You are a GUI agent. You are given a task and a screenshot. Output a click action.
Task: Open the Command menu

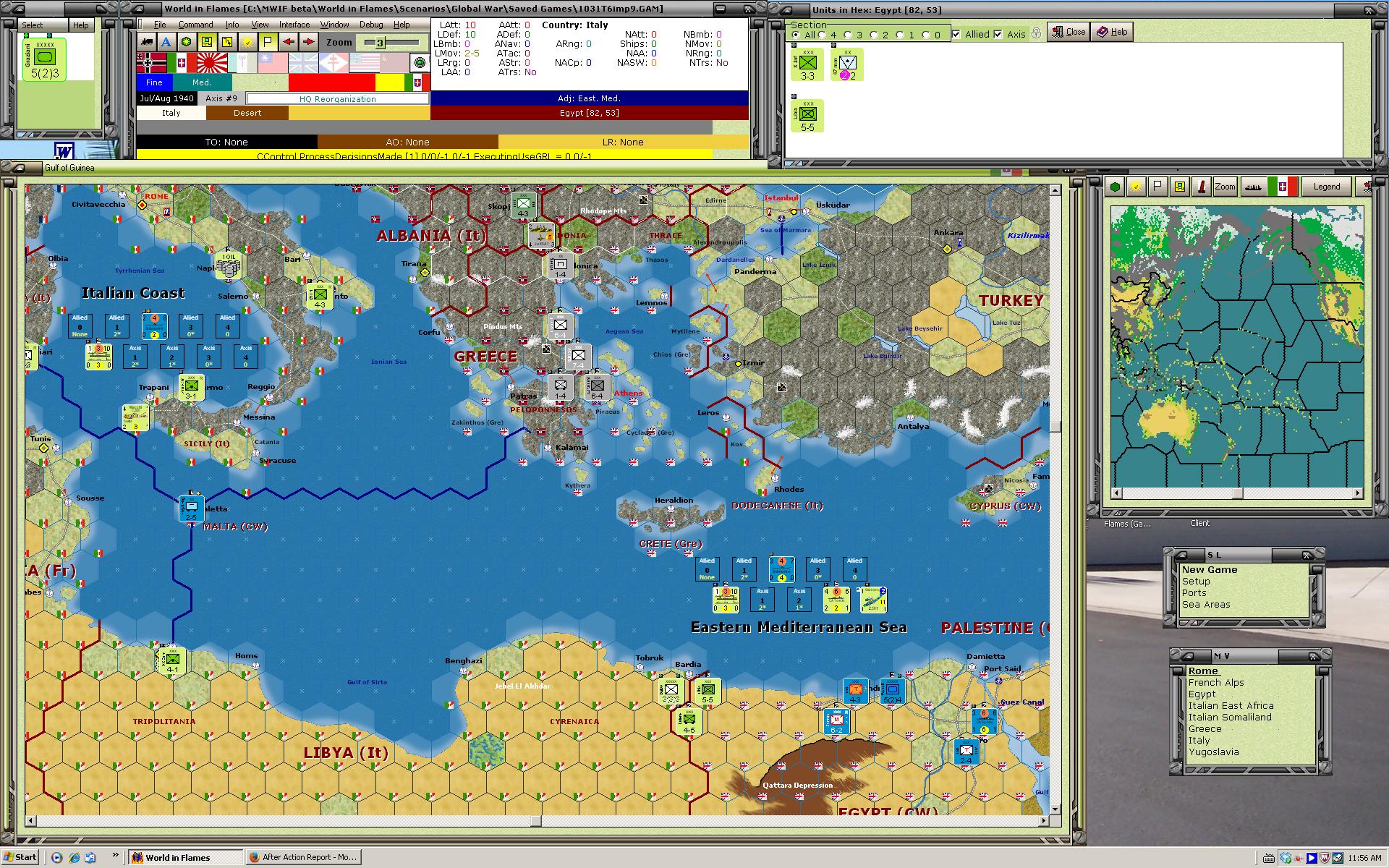pyautogui.click(x=195, y=25)
